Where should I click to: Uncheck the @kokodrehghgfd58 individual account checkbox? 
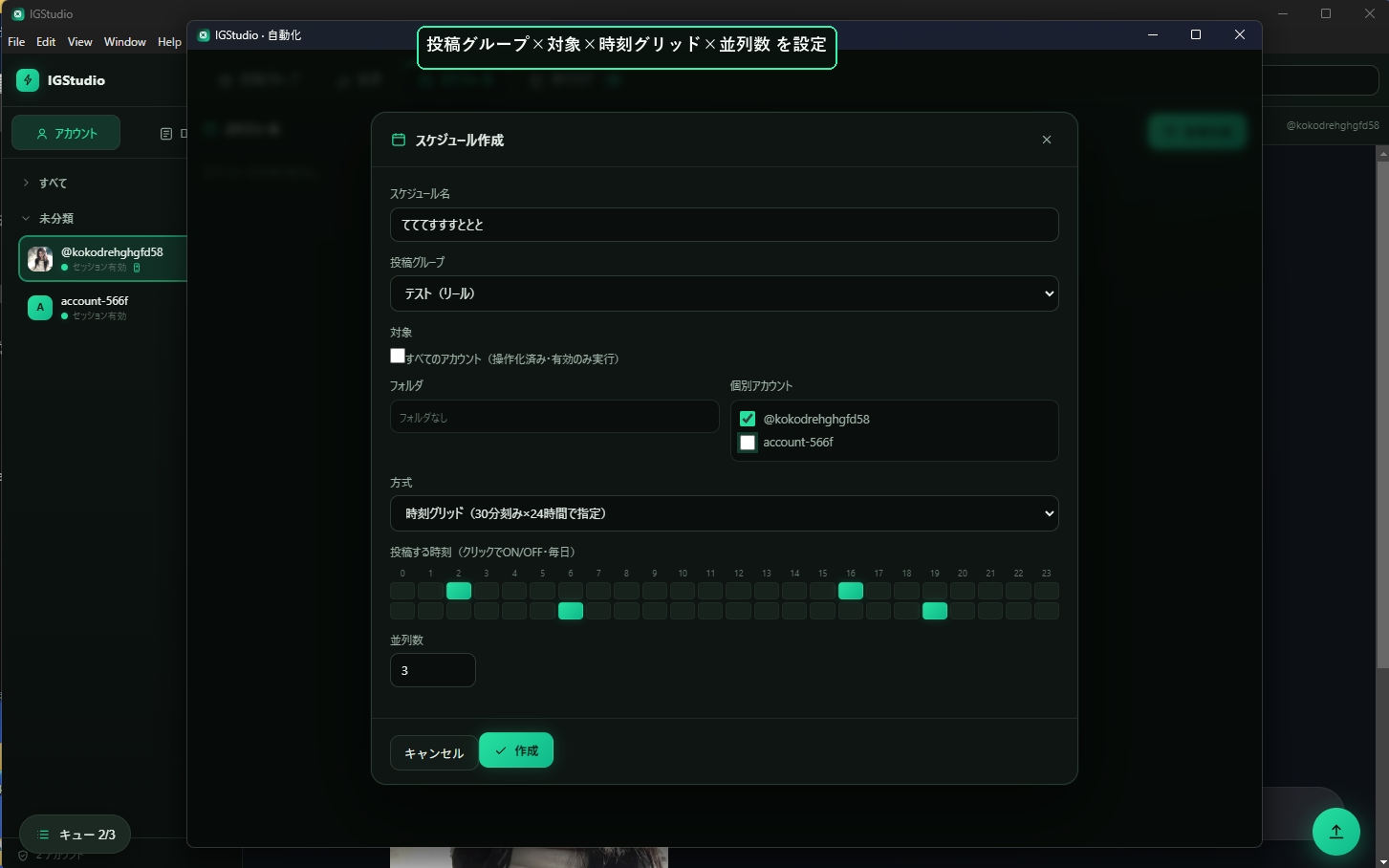[748, 419]
